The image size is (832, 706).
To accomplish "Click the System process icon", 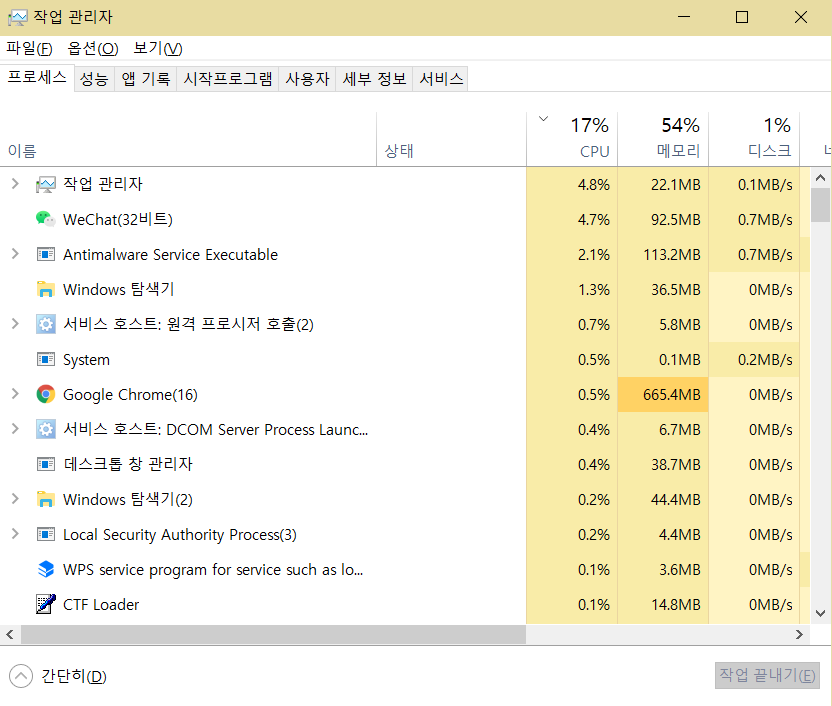I will tap(46, 360).
